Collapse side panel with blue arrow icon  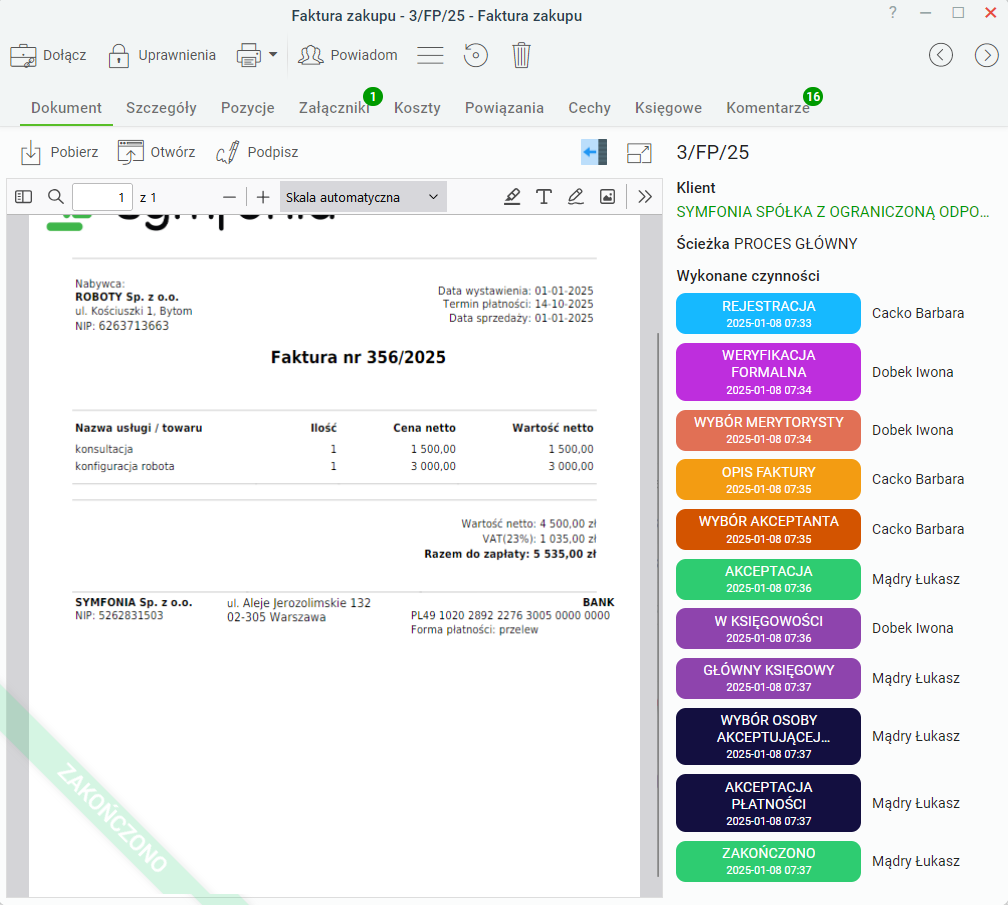594,152
